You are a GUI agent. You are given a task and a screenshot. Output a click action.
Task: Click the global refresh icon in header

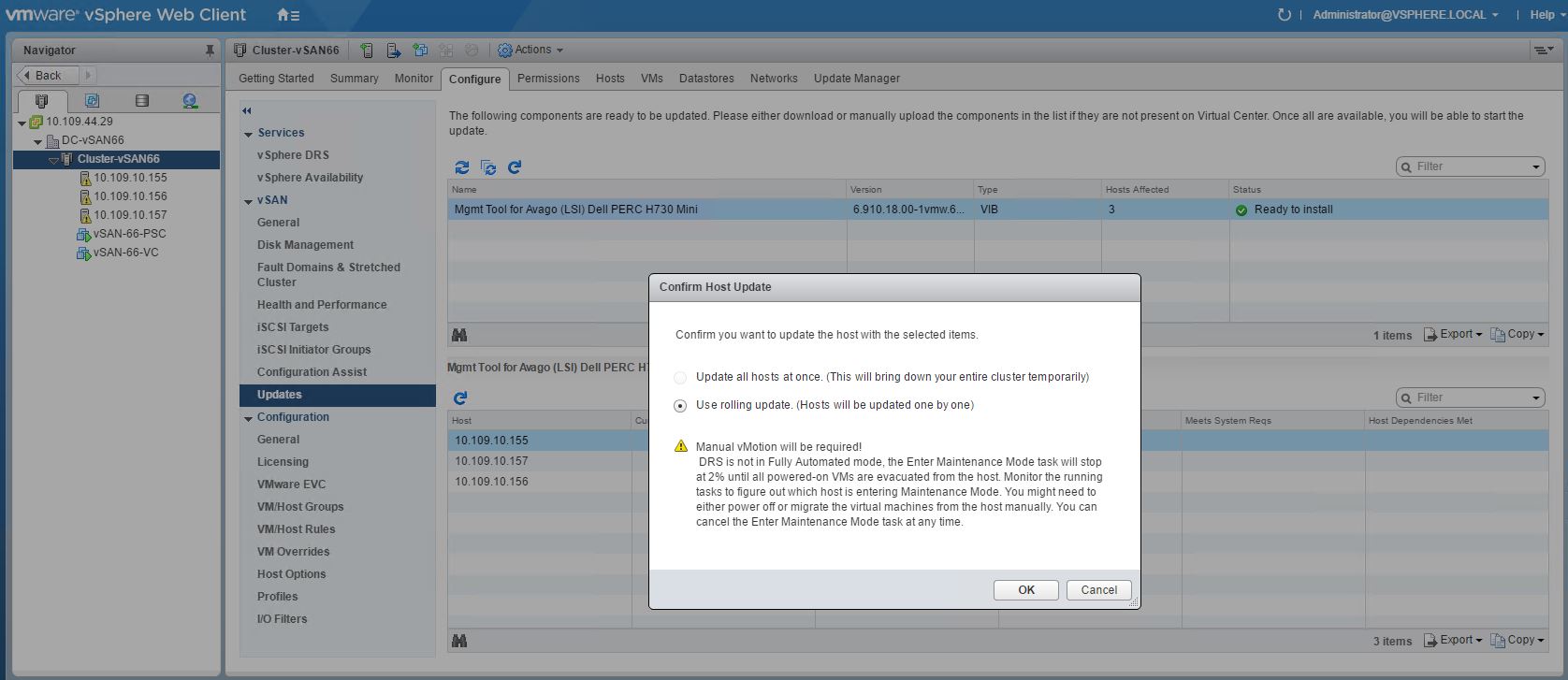coord(1284,15)
